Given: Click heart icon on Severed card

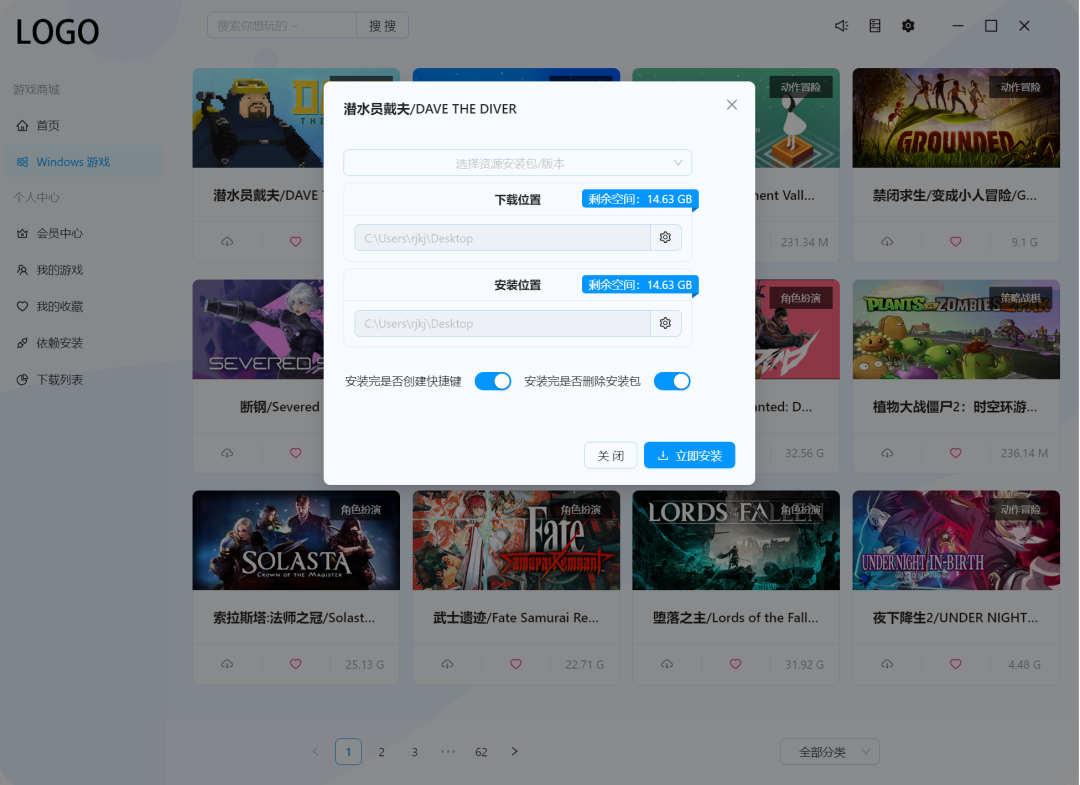Looking at the screenshot, I should pyautogui.click(x=295, y=453).
